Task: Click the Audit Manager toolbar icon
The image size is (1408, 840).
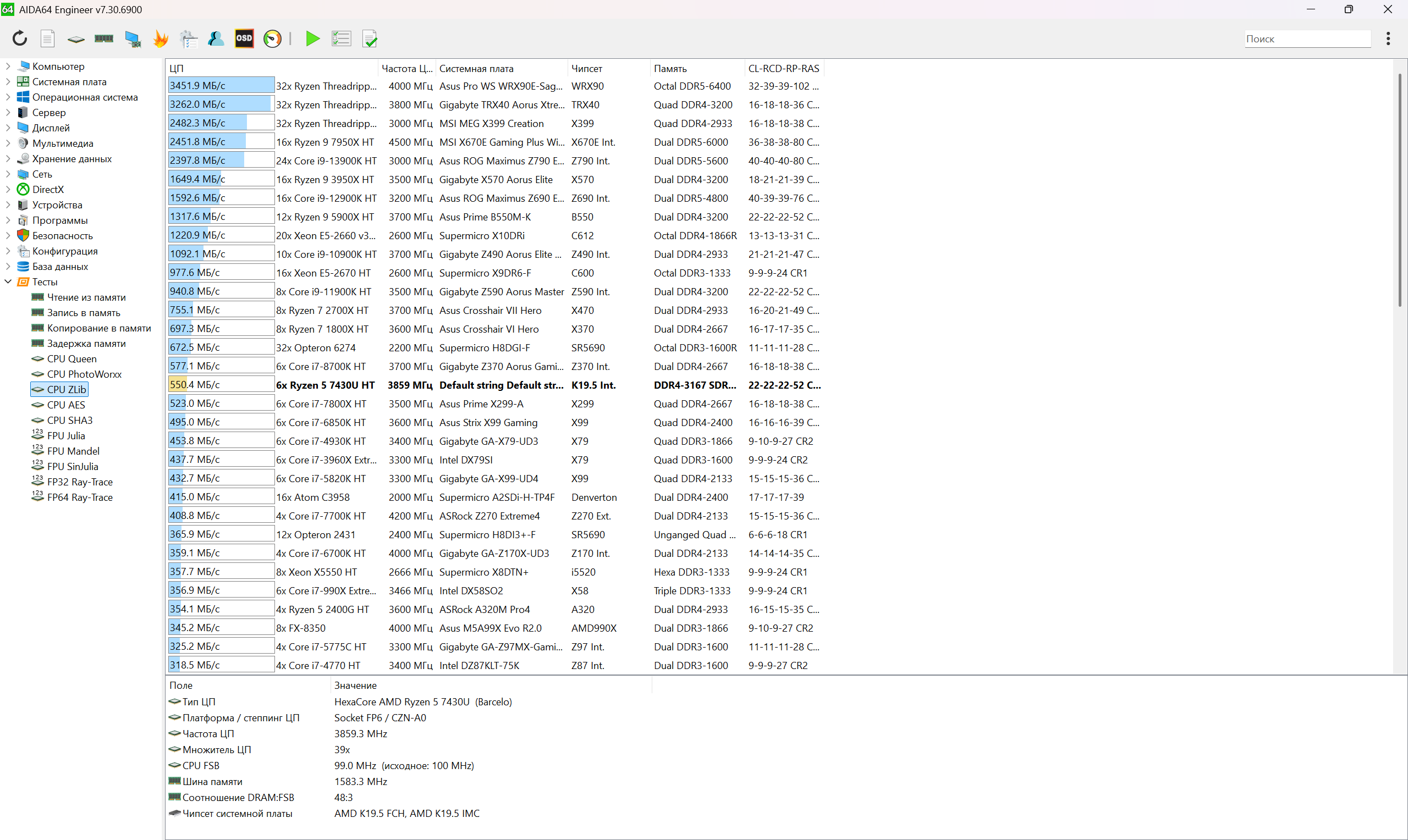Action: (189, 38)
